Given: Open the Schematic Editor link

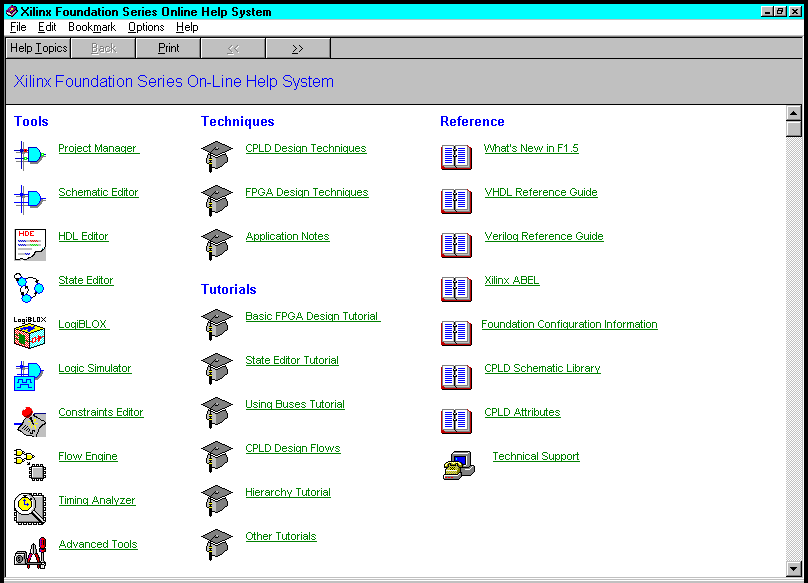Looking at the screenshot, I should [x=98, y=192].
